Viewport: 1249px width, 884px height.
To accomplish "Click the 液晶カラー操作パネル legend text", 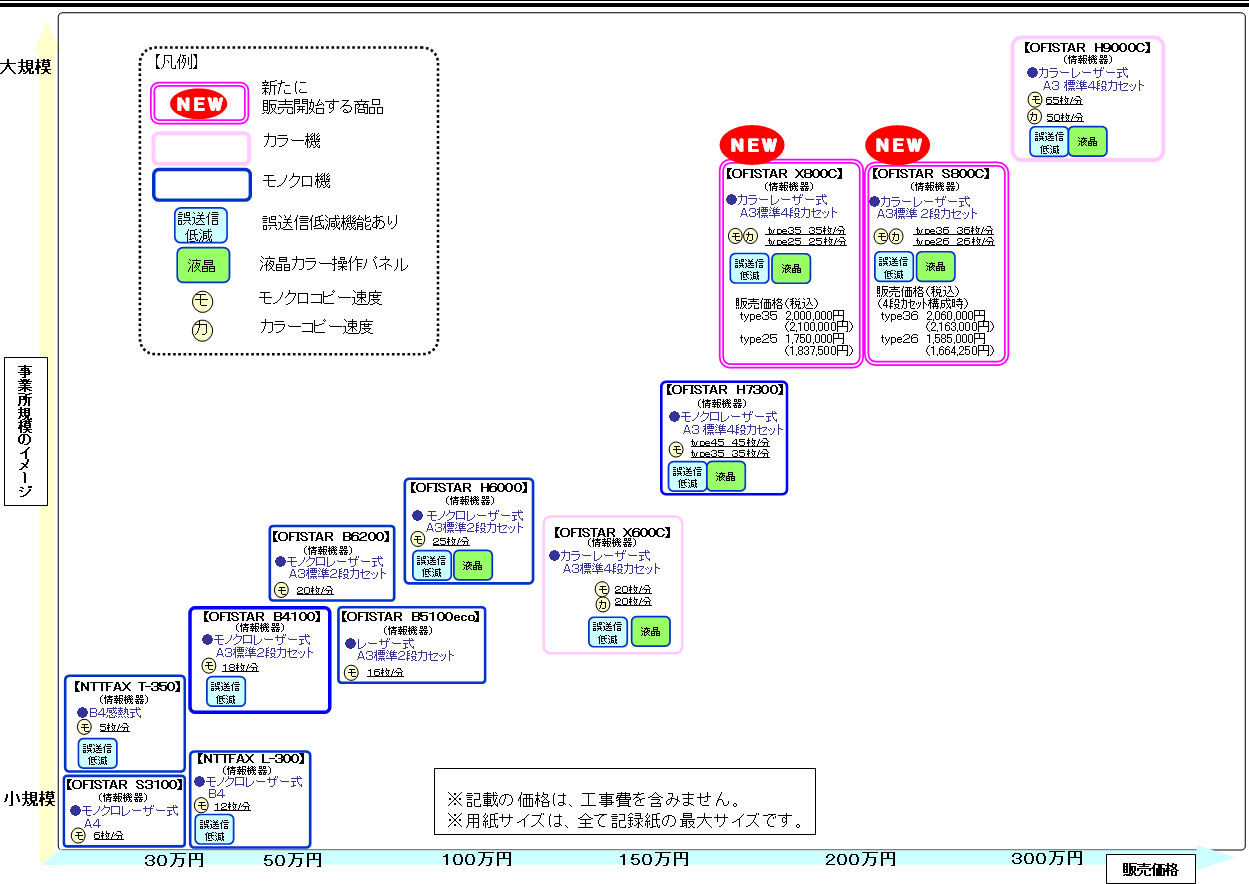I will (333, 265).
